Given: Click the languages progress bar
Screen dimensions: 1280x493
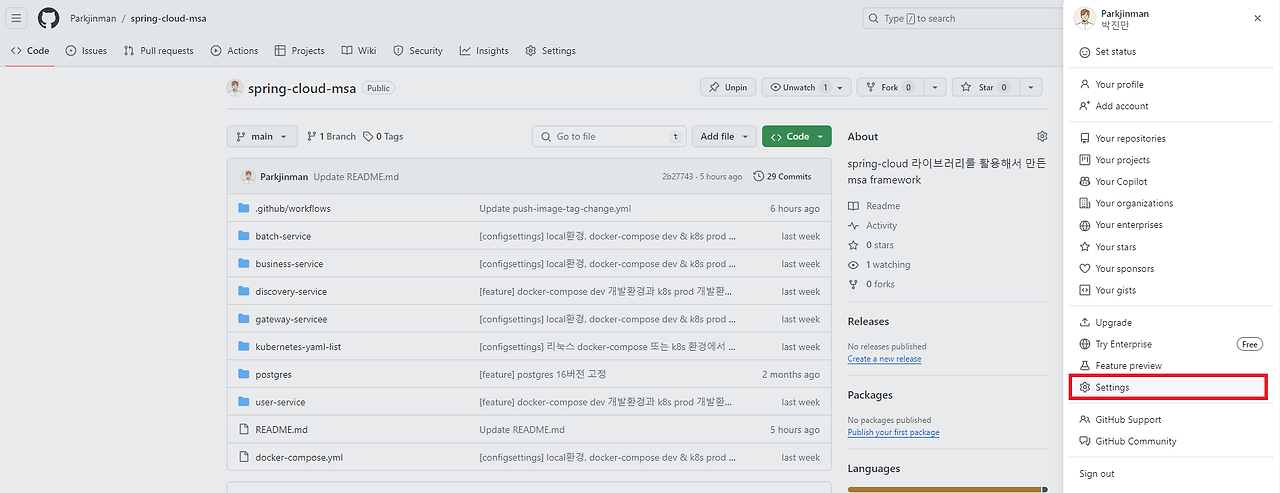Looking at the screenshot, I should 947,490.
